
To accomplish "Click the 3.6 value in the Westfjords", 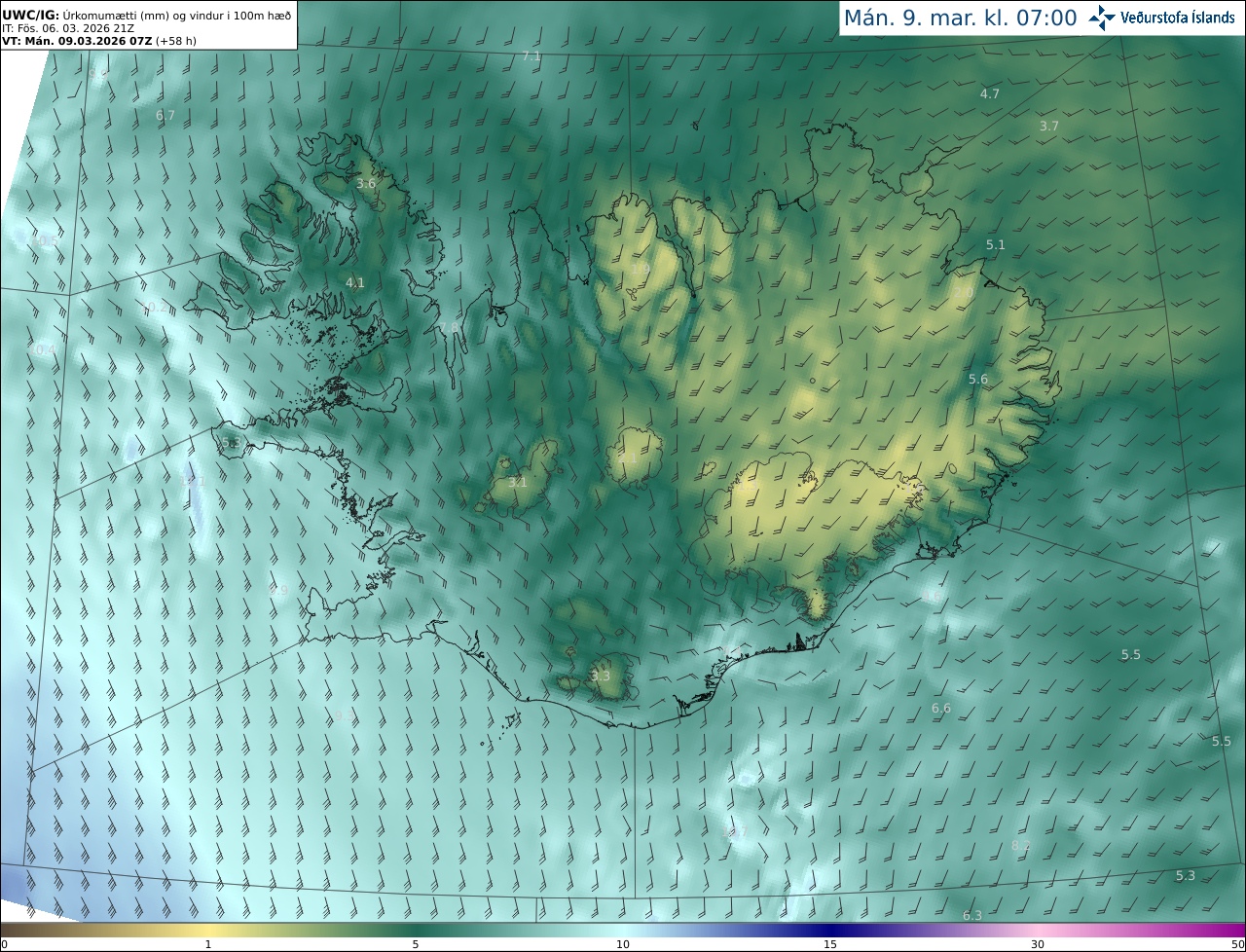I will pos(366,183).
